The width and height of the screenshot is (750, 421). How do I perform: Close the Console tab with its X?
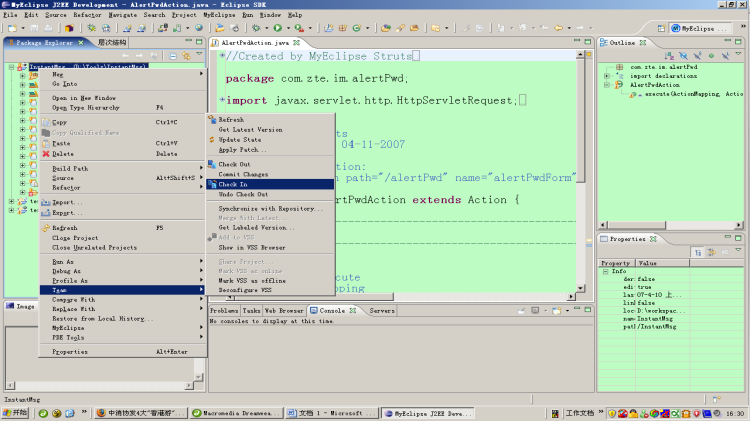click(353, 310)
